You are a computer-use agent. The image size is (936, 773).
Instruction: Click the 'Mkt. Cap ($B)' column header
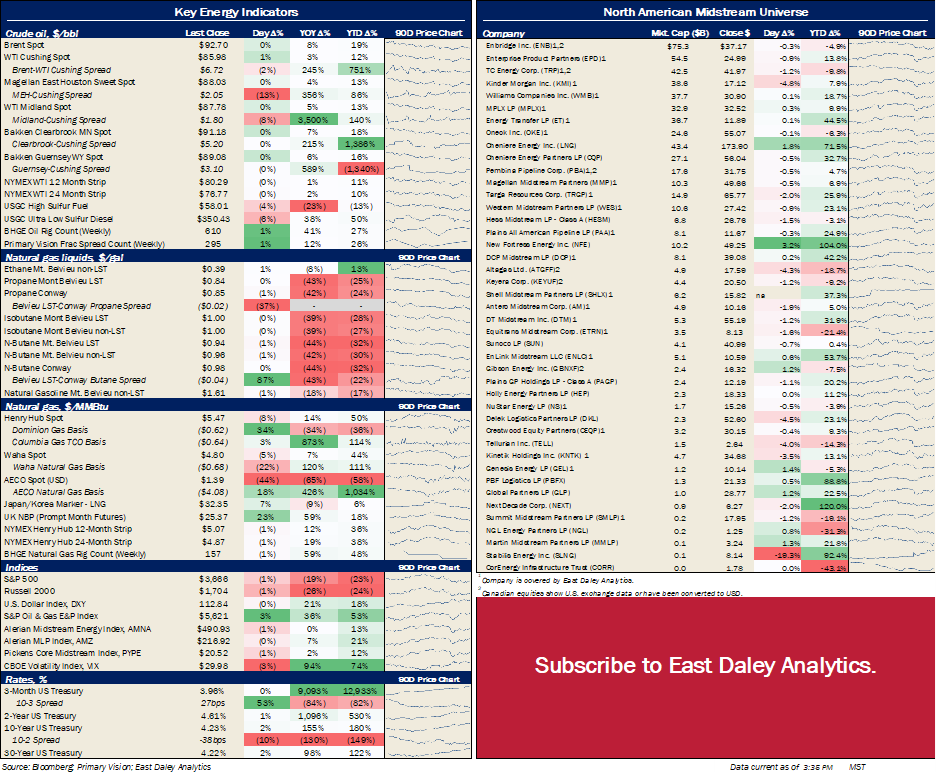tap(679, 33)
